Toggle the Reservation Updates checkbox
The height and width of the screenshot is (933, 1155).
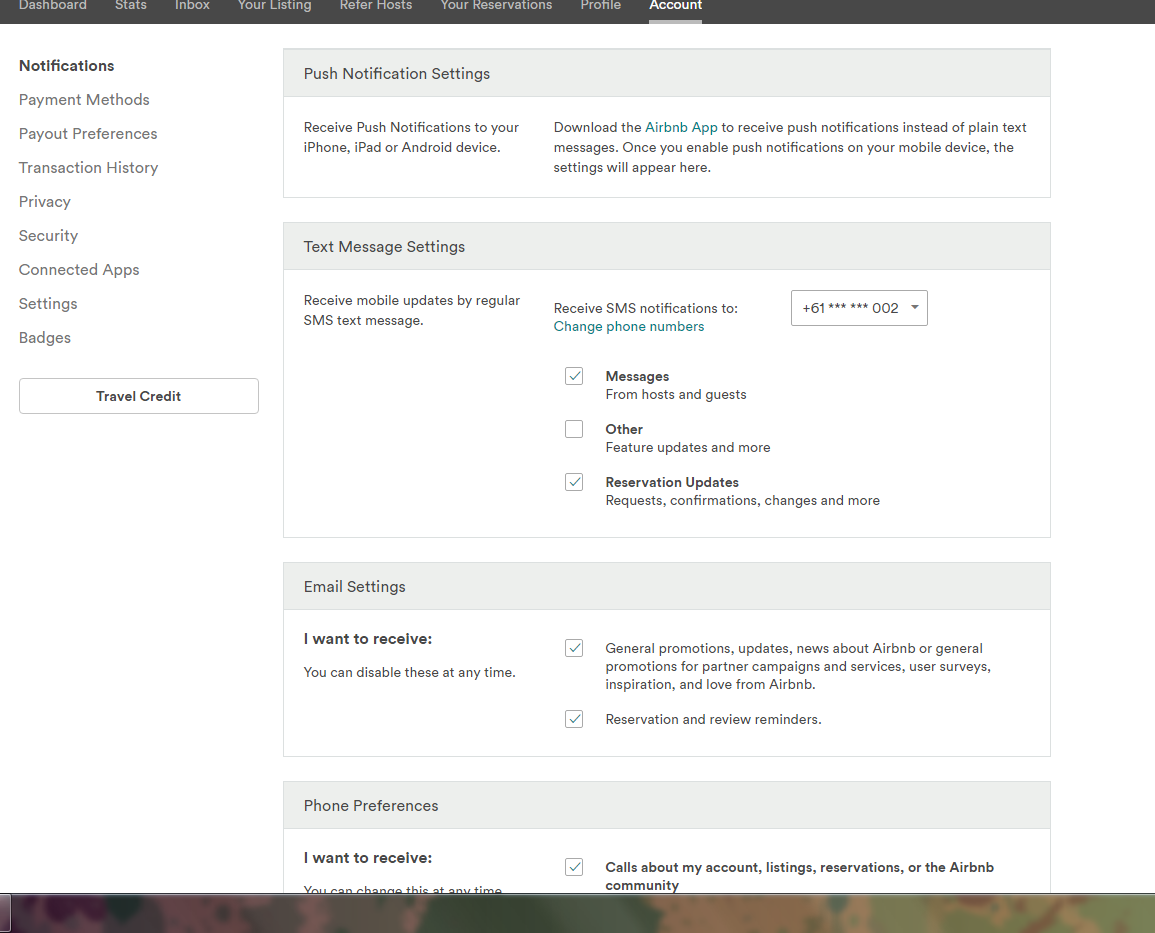pos(574,482)
